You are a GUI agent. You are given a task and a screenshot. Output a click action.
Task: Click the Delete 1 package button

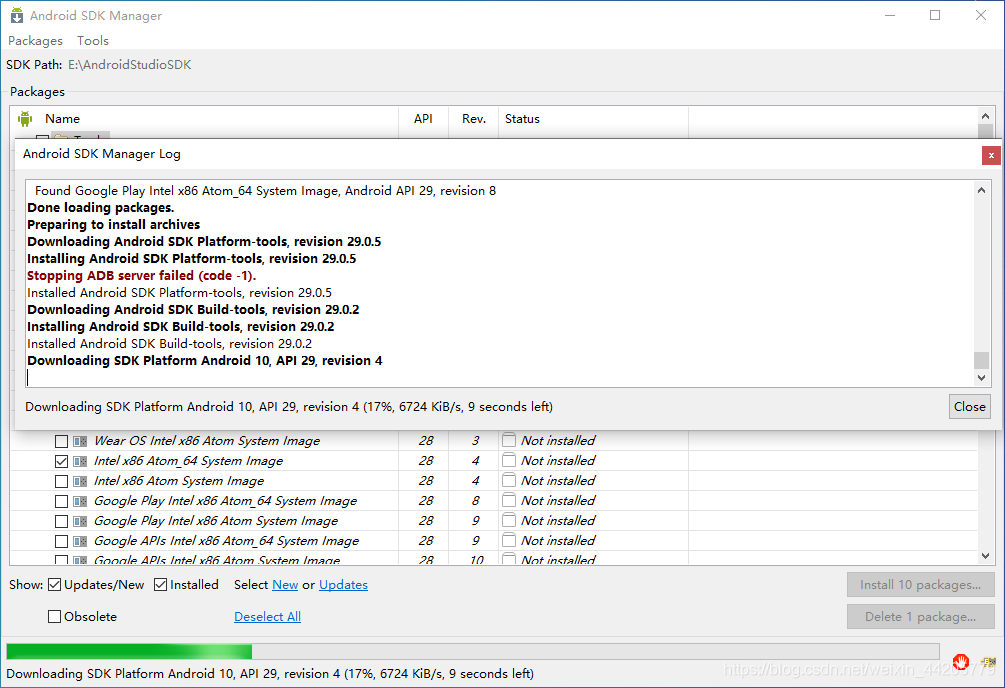(x=920, y=617)
